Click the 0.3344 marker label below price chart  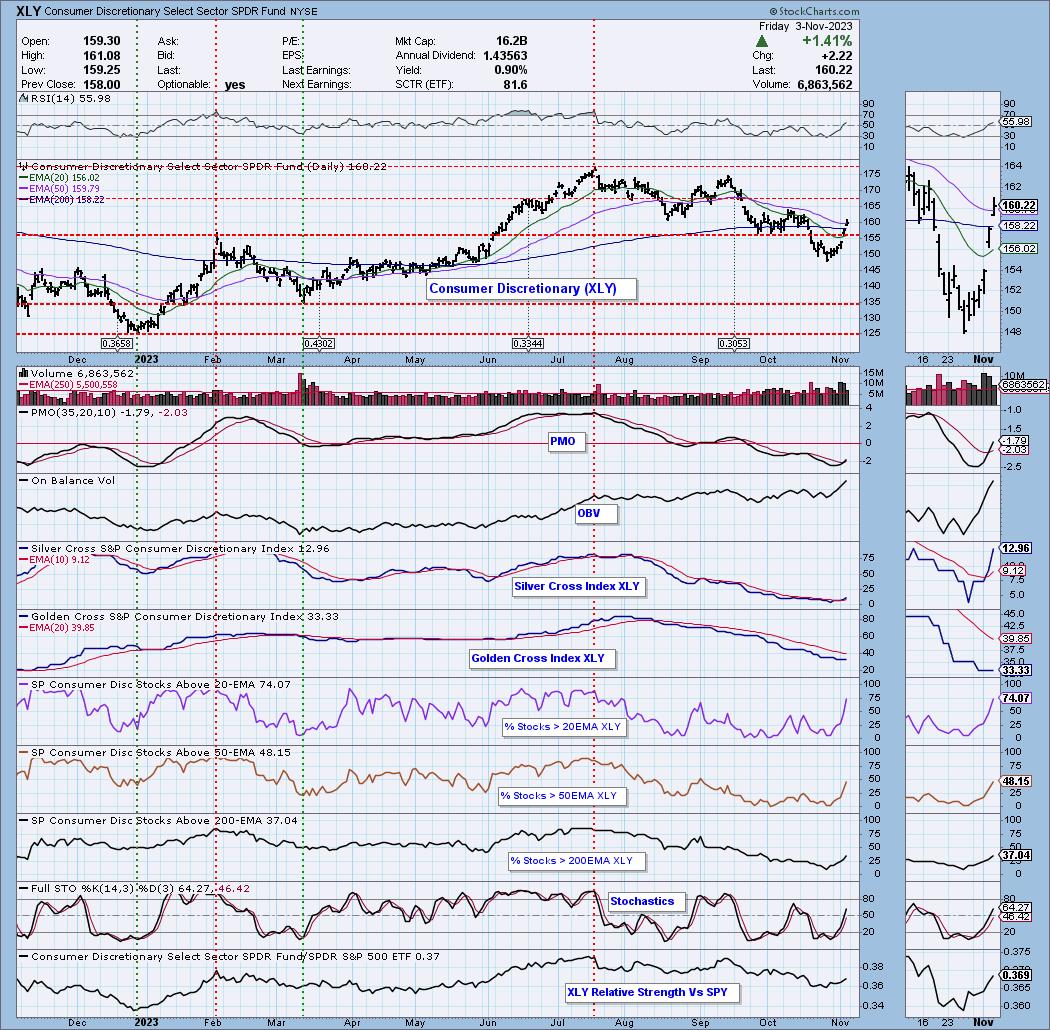528,344
